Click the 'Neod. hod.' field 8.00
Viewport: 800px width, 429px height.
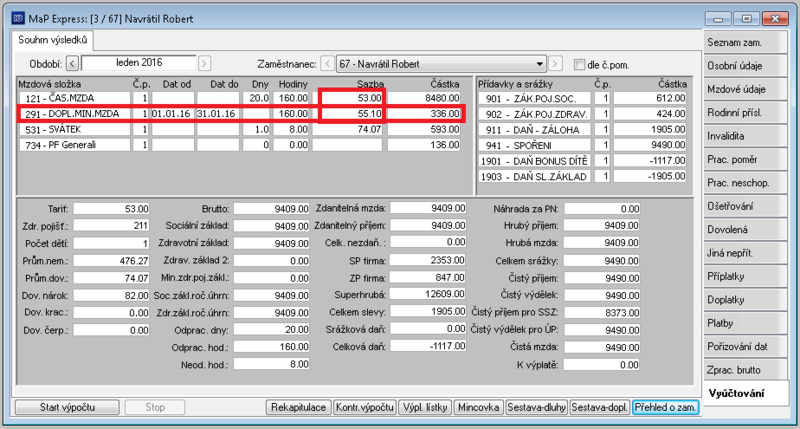pyautogui.click(x=271, y=364)
